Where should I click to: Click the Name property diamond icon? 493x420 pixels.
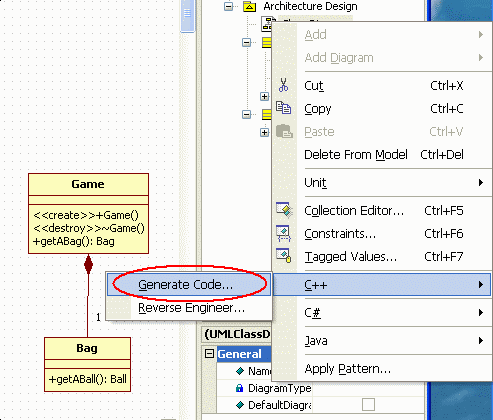(x=240, y=371)
